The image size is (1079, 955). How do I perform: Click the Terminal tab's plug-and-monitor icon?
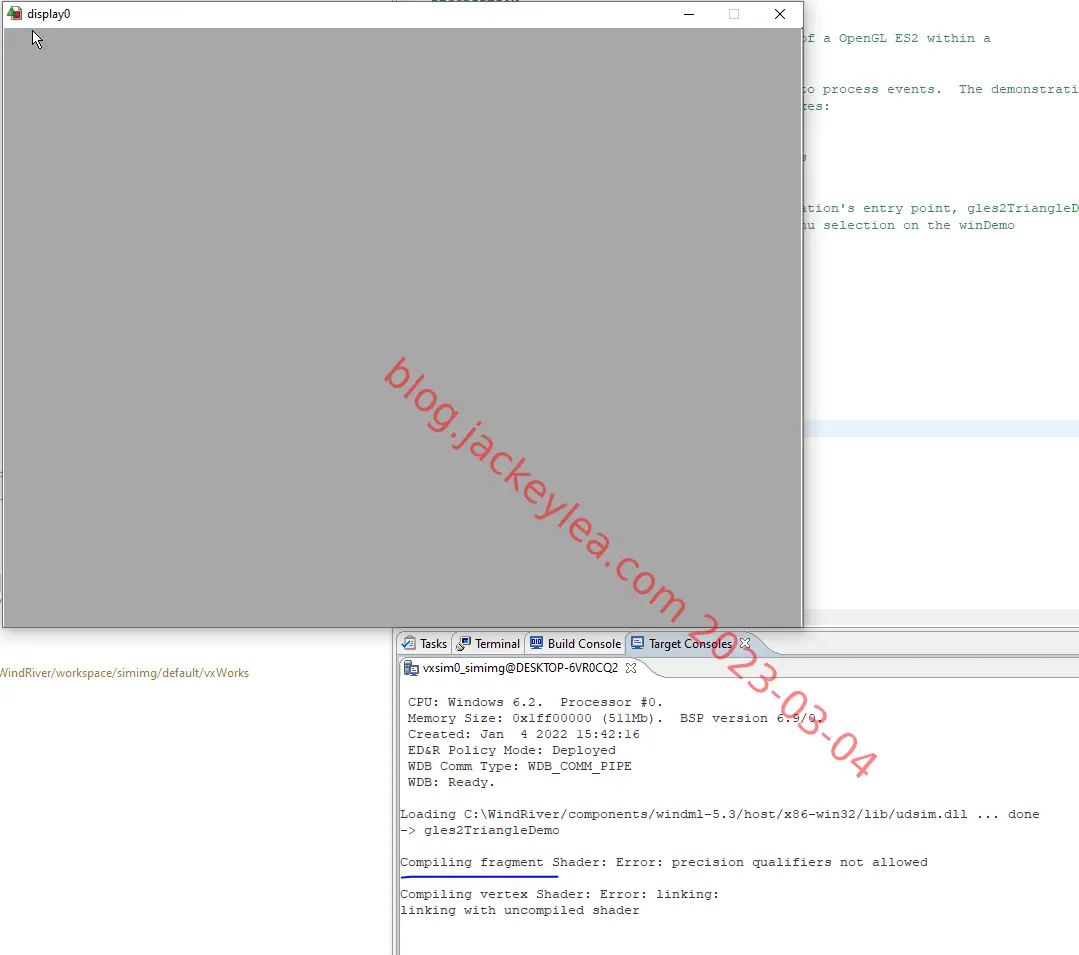(x=464, y=643)
